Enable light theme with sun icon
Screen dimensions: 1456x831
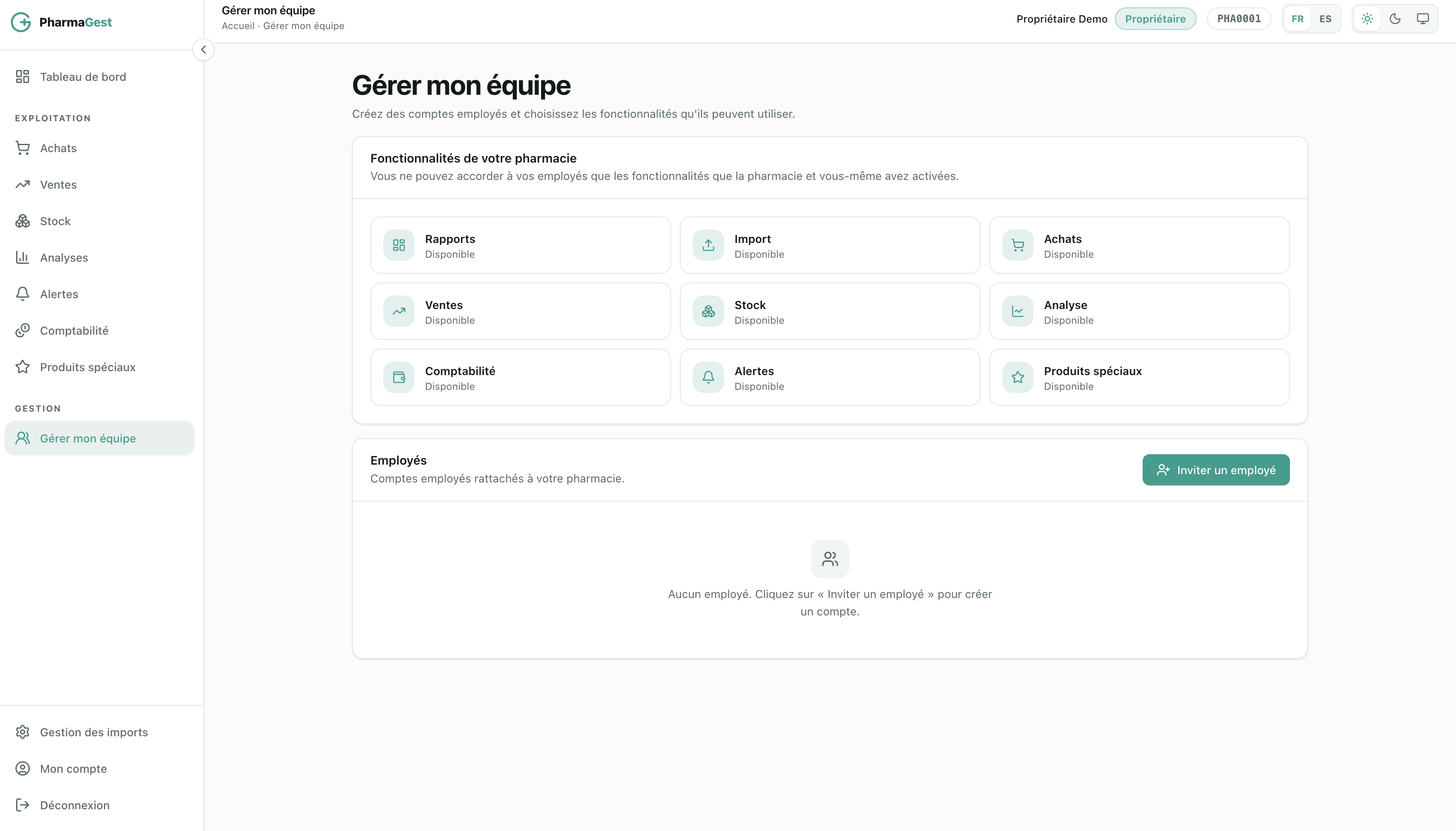(1367, 19)
